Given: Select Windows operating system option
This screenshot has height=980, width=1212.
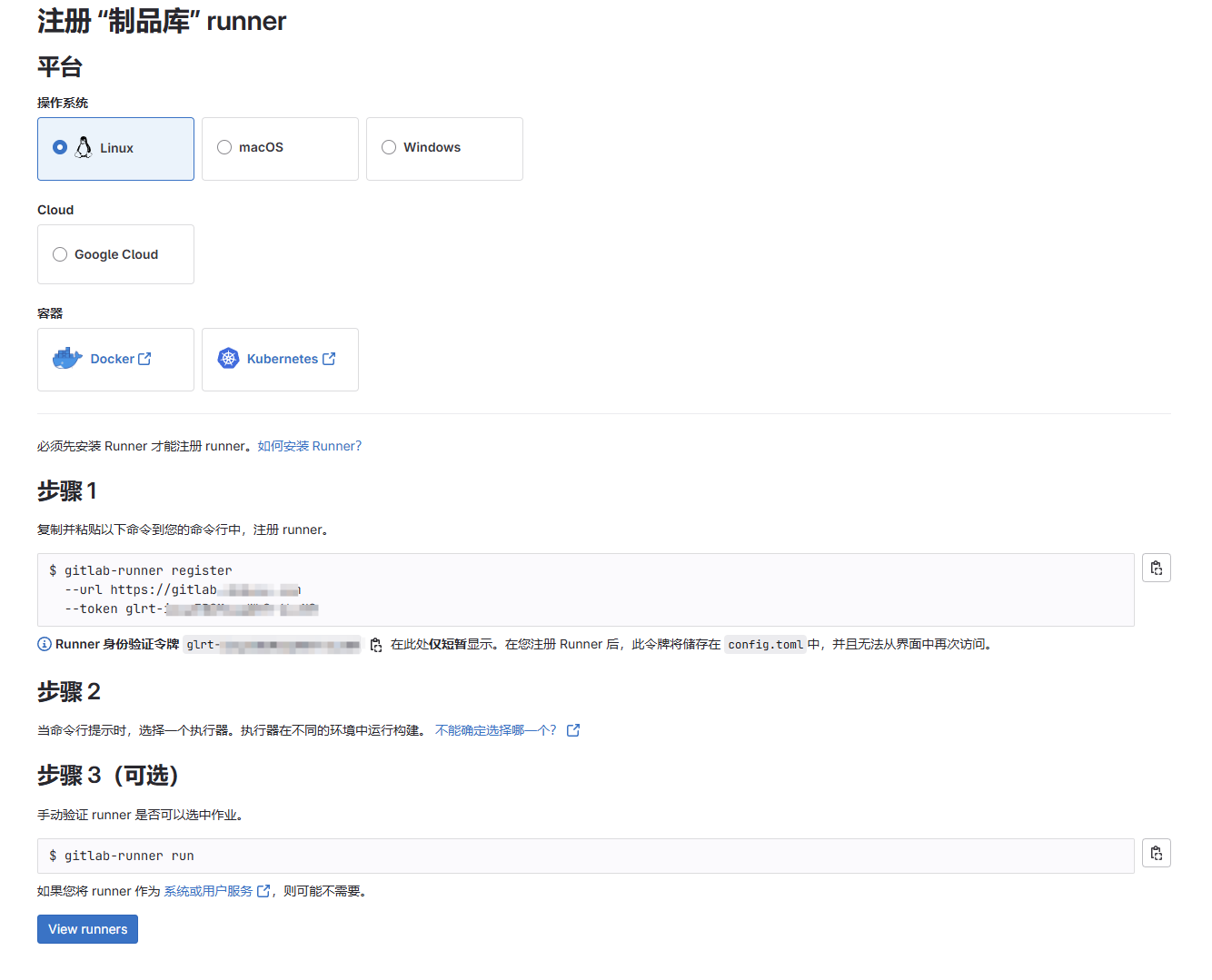Looking at the screenshot, I should (389, 147).
